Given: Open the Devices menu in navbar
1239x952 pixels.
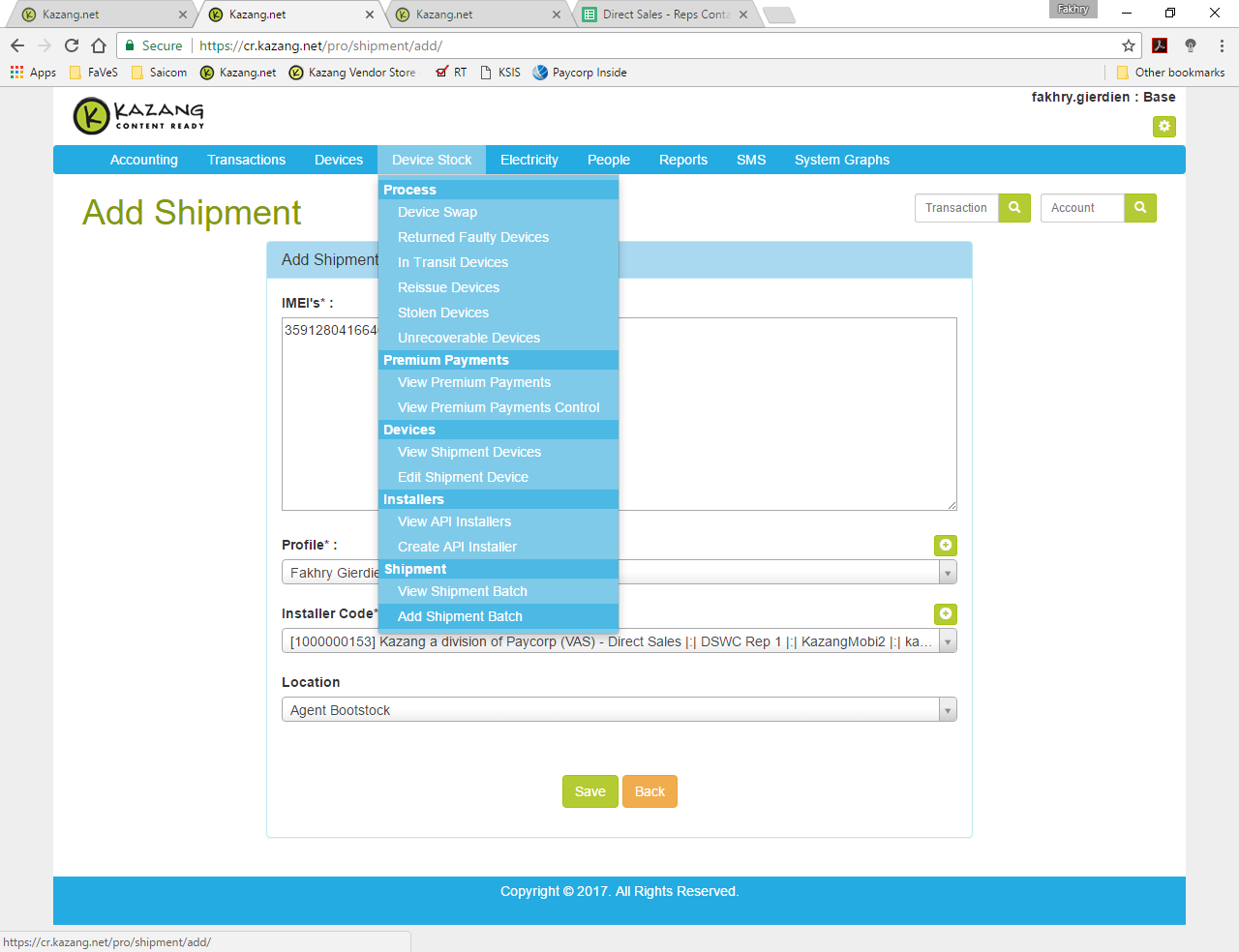Looking at the screenshot, I should [x=339, y=160].
